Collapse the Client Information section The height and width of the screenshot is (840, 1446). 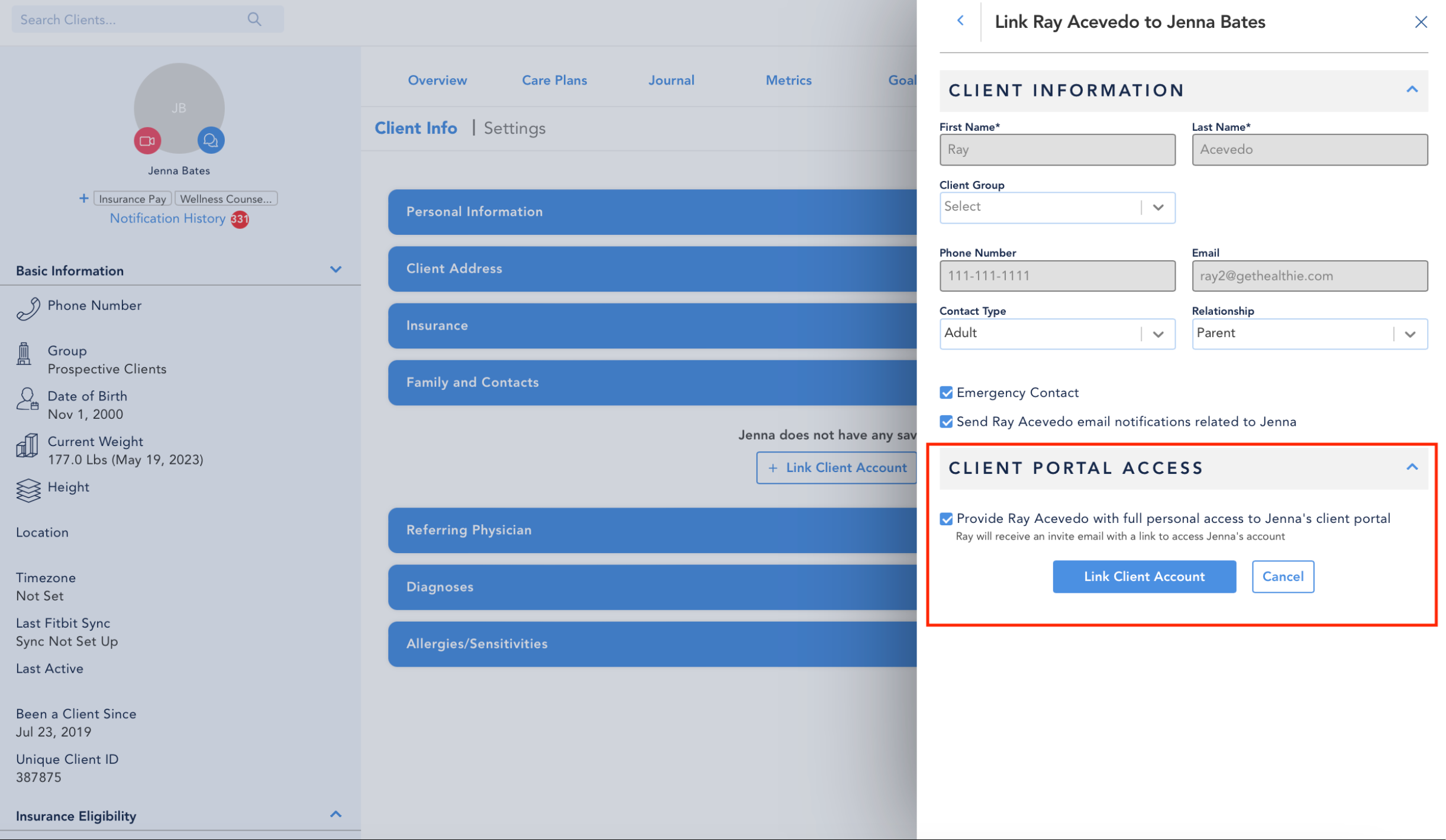1412,90
